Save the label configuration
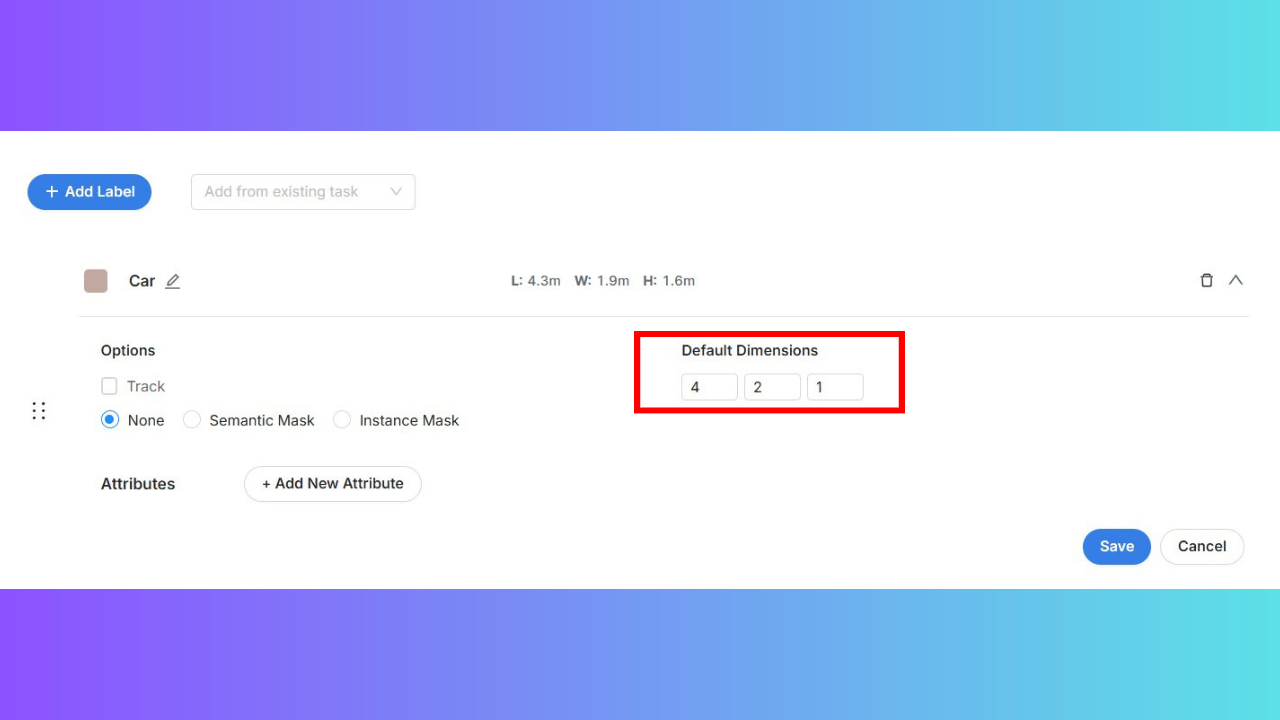This screenshot has height=720, width=1280. coord(1116,547)
